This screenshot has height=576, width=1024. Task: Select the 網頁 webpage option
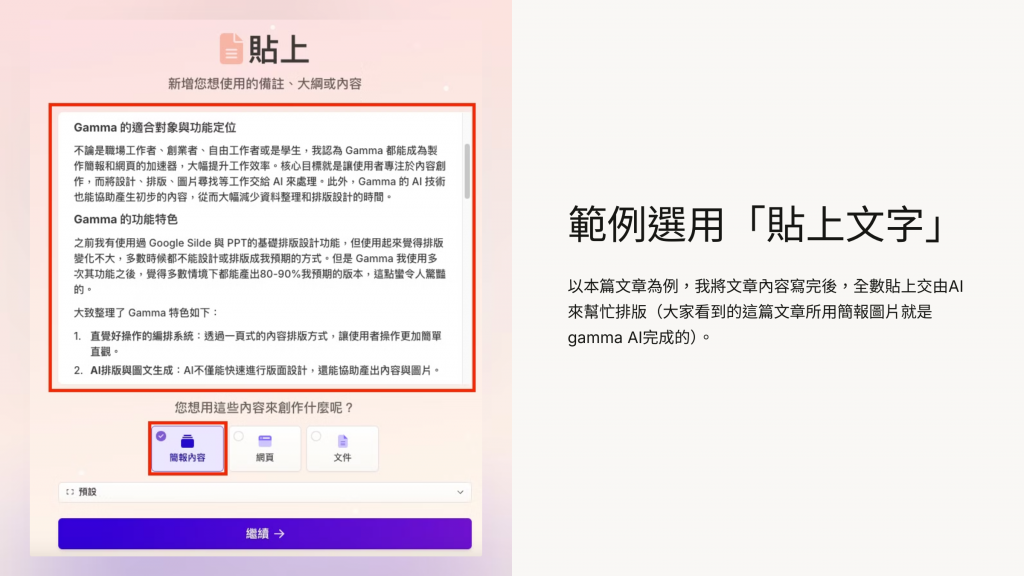pos(264,448)
